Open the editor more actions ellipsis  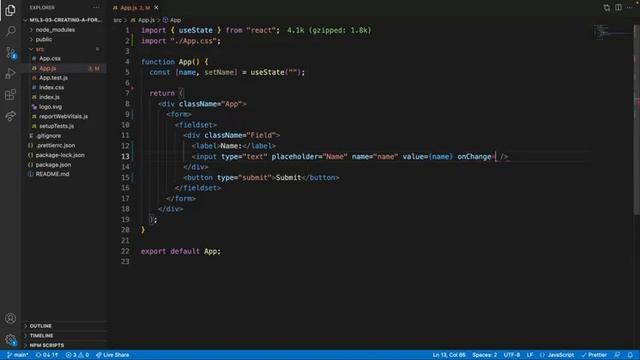[630, 8]
